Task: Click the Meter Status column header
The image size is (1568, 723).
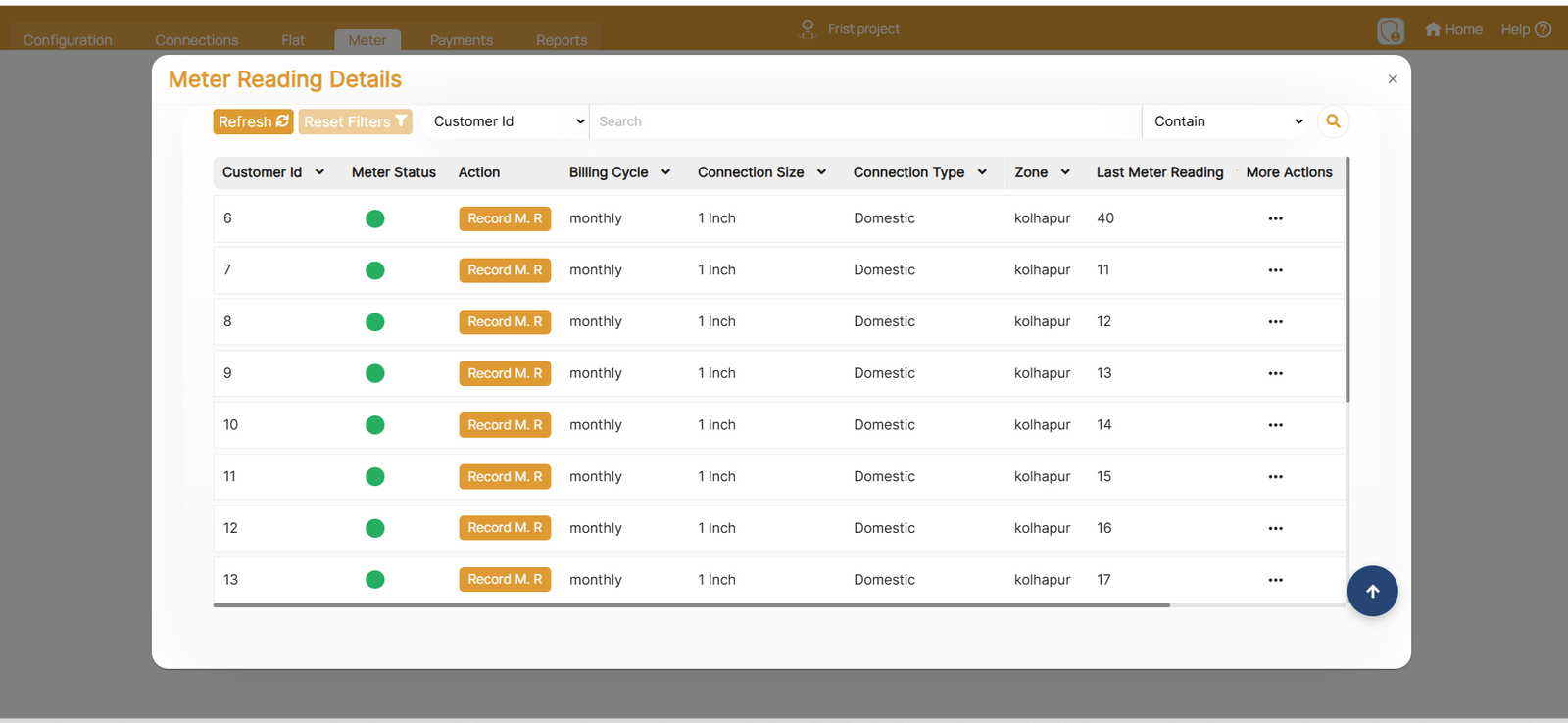Action: 394,172
